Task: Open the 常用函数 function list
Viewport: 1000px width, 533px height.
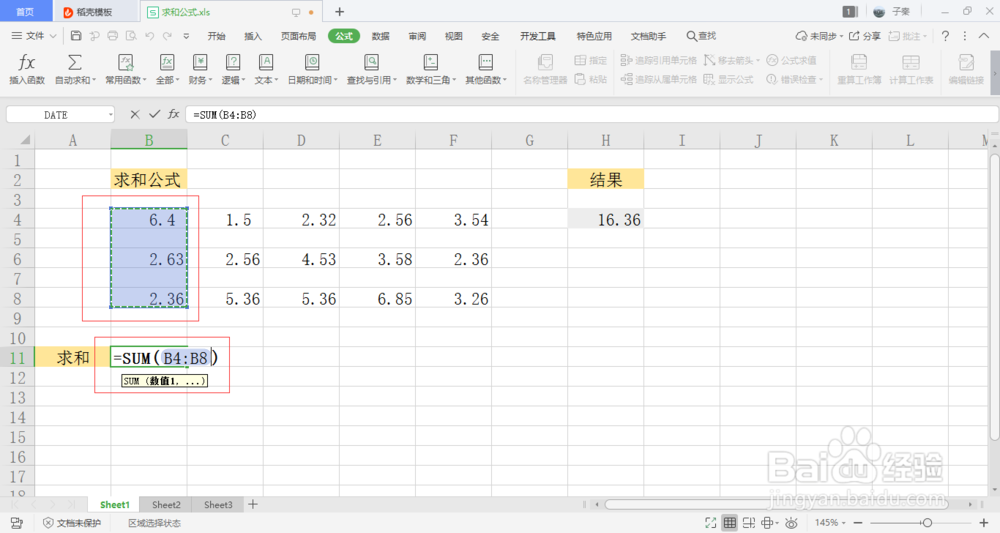Action: click(126, 62)
